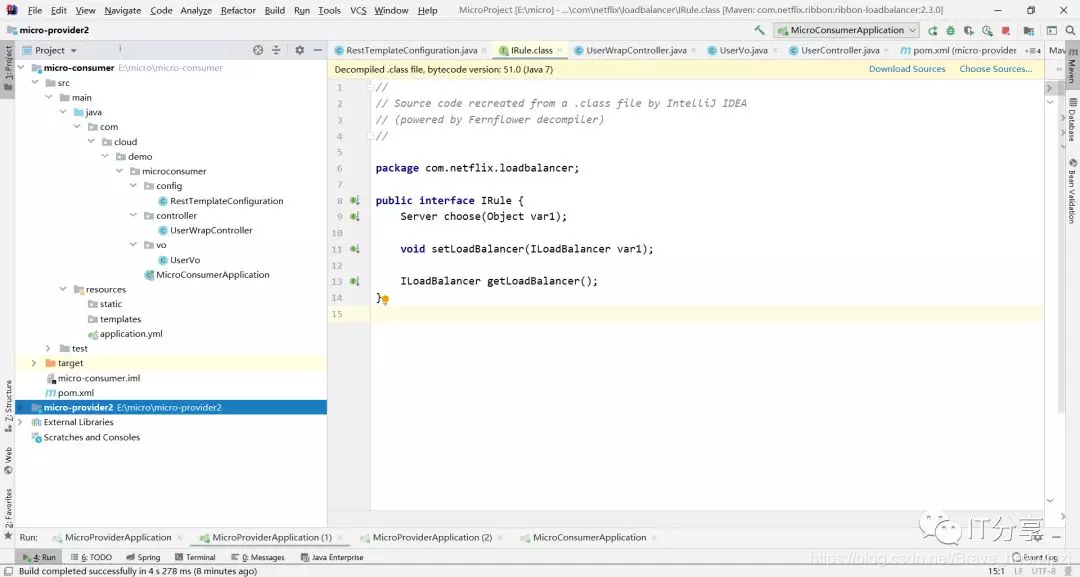Click the run anything window icon
Viewport: 1080px width, 577px height.
click(1052, 30)
